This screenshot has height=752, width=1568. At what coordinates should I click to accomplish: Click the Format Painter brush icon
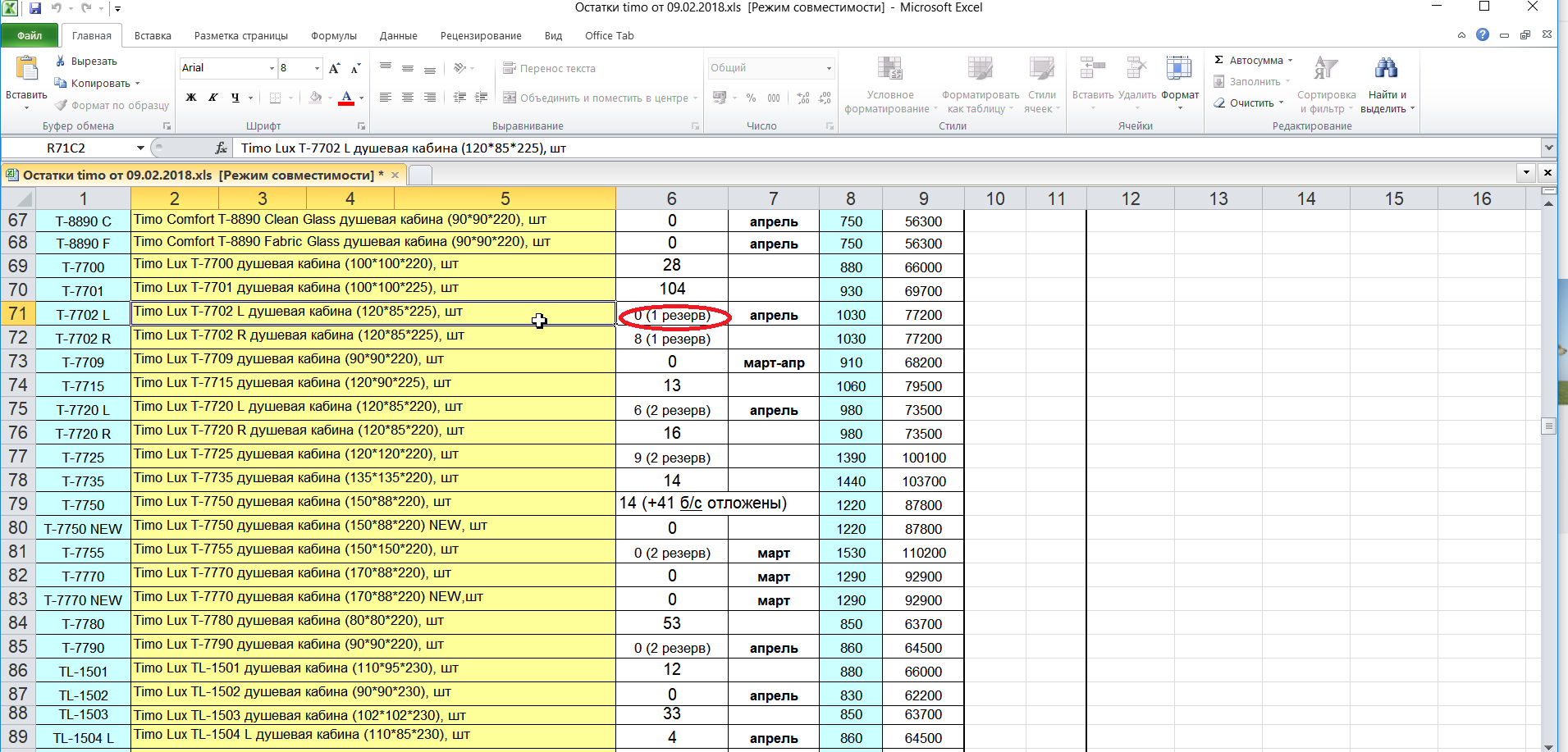point(61,105)
